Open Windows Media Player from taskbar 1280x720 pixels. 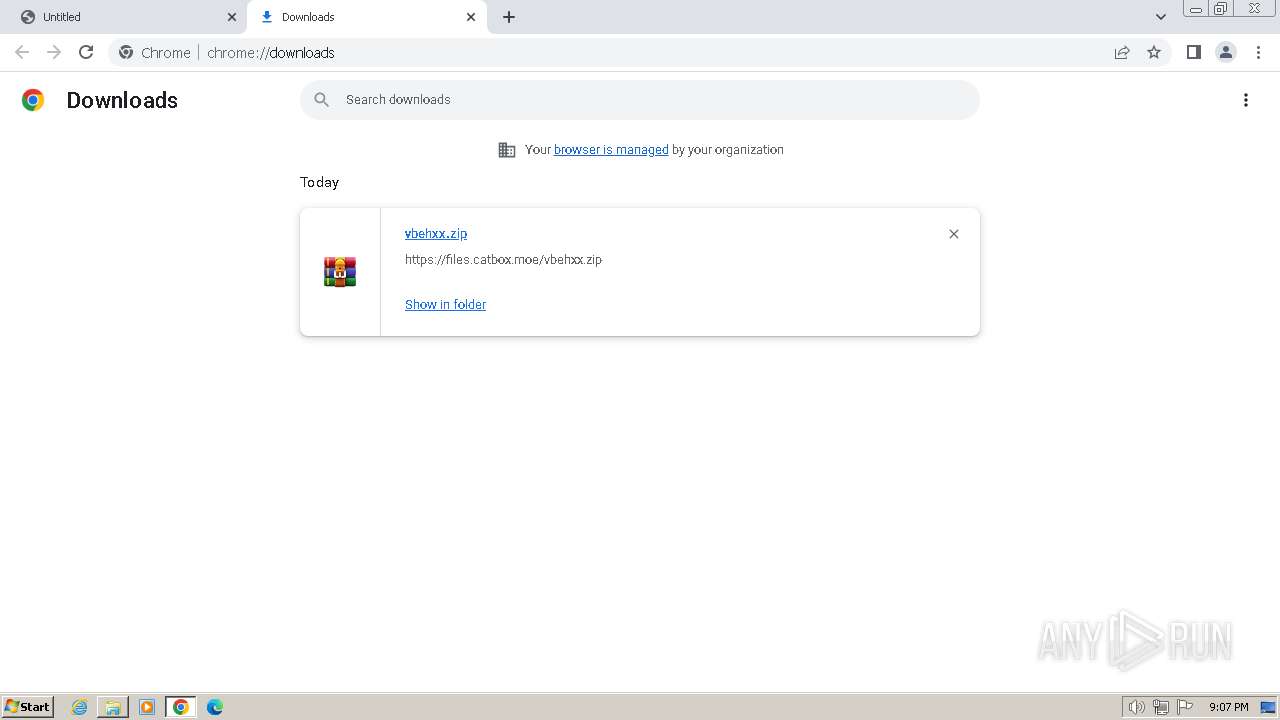tap(147, 707)
